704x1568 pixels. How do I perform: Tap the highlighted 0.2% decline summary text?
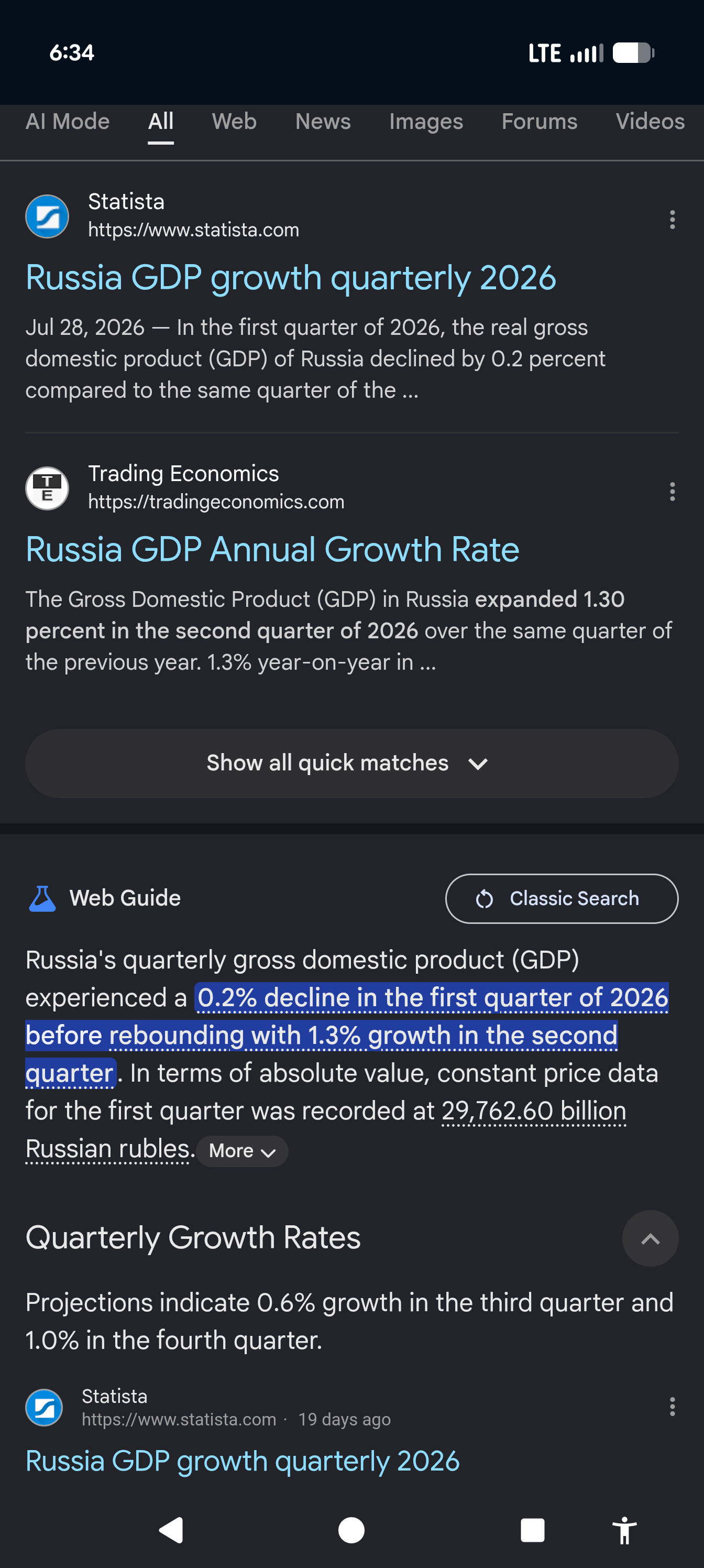pyautogui.click(x=347, y=1035)
